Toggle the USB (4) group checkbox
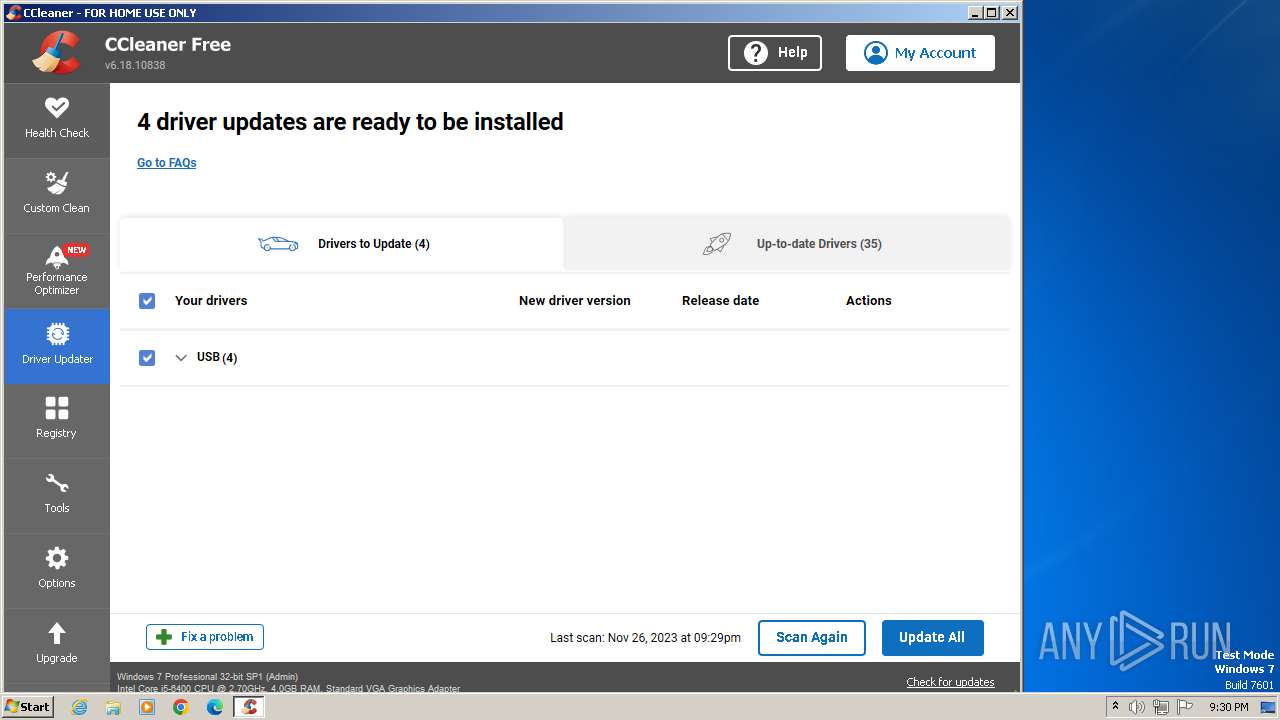The height and width of the screenshot is (720, 1280). (147, 358)
